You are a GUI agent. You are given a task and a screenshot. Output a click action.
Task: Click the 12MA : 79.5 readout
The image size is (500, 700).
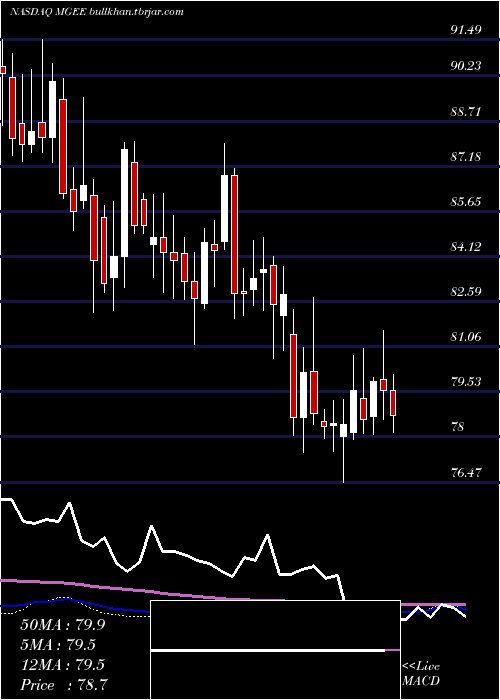(62, 665)
